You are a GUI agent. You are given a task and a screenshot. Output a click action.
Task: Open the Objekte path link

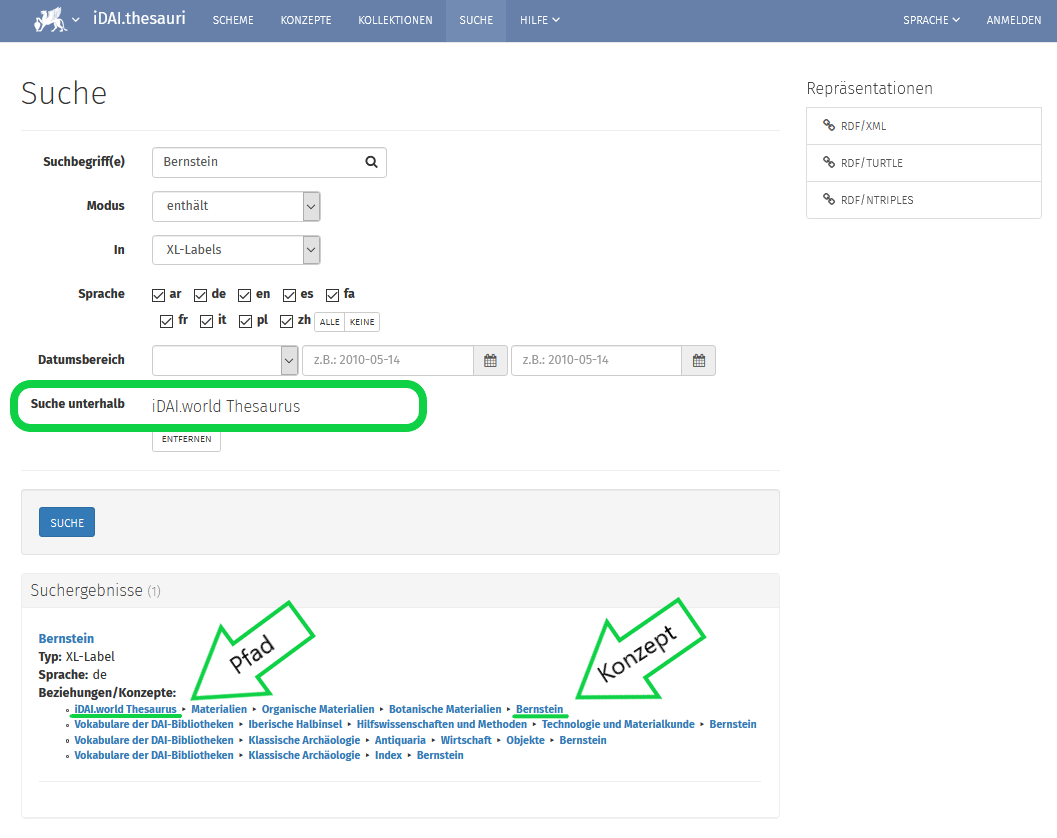[525, 740]
